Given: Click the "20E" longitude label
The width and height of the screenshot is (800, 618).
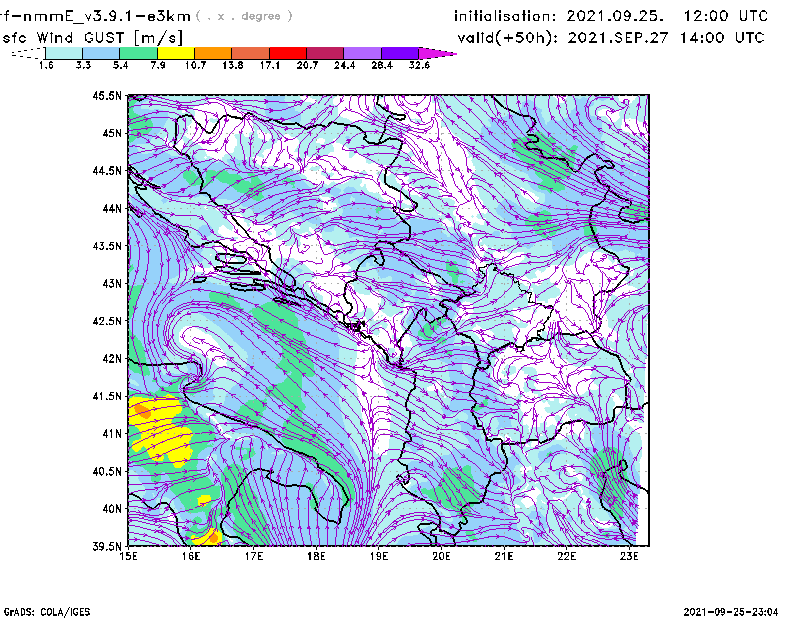Looking at the screenshot, I should pyautogui.click(x=441, y=556).
